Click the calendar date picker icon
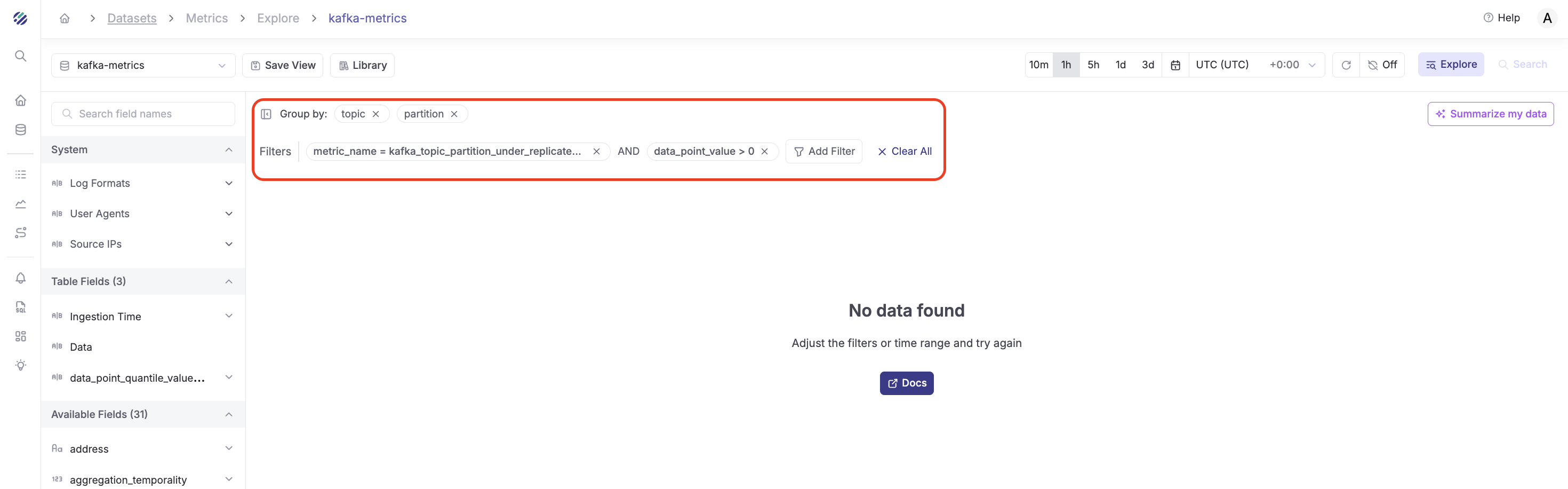 click(x=1175, y=65)
